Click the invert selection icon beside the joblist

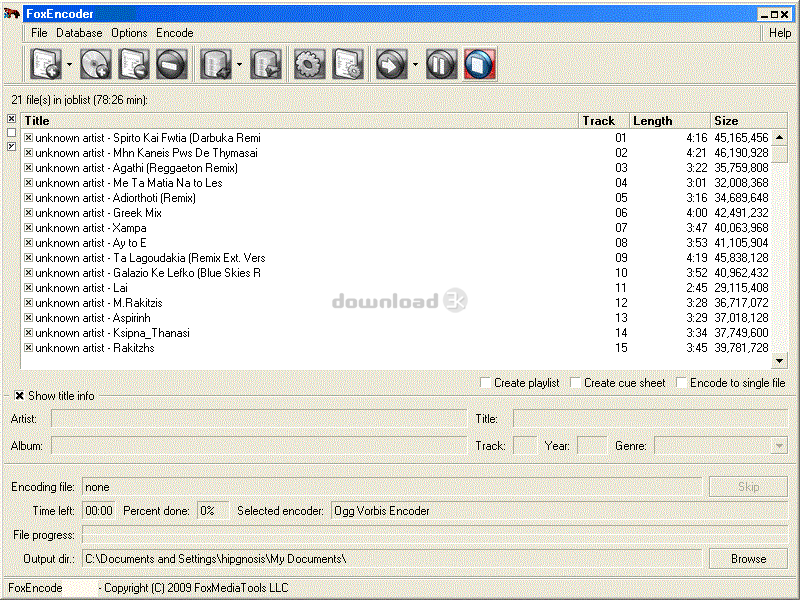[11, 146]
